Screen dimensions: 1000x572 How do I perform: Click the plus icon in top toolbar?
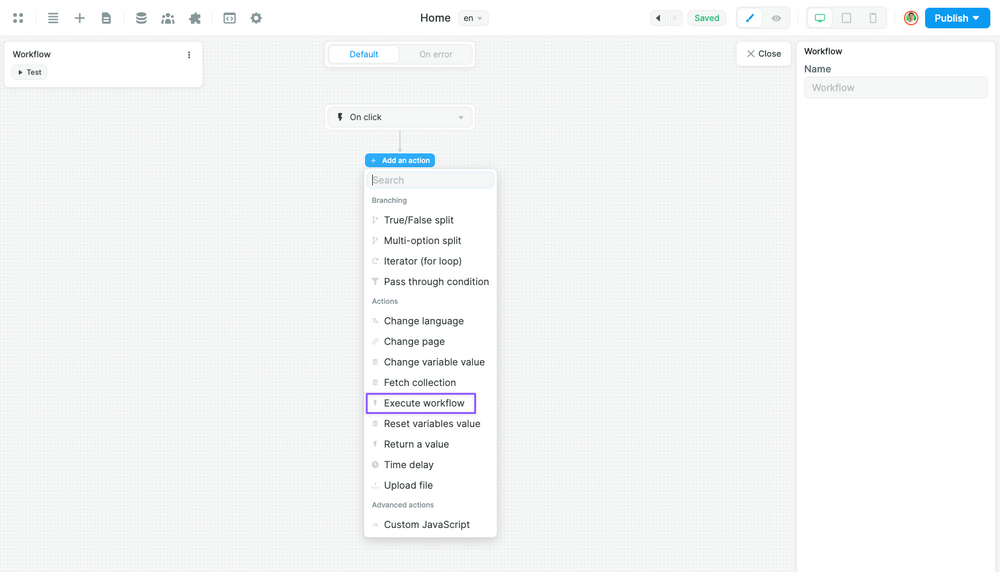pyautogui.click(x=79, y=18)
